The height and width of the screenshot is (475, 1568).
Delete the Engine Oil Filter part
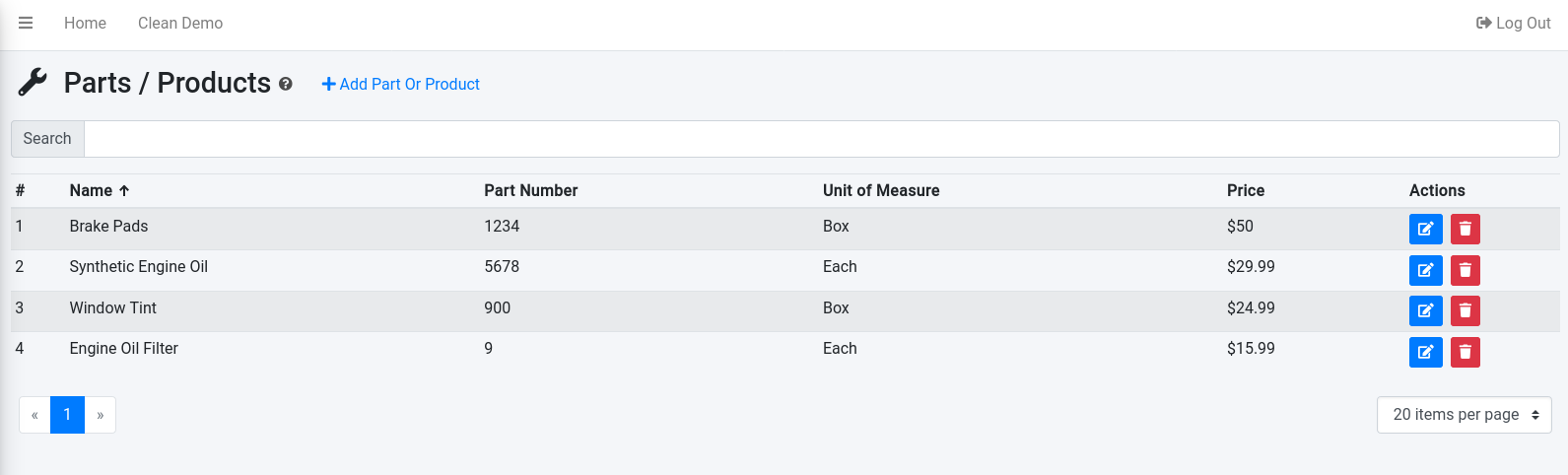click(1465, 352)
